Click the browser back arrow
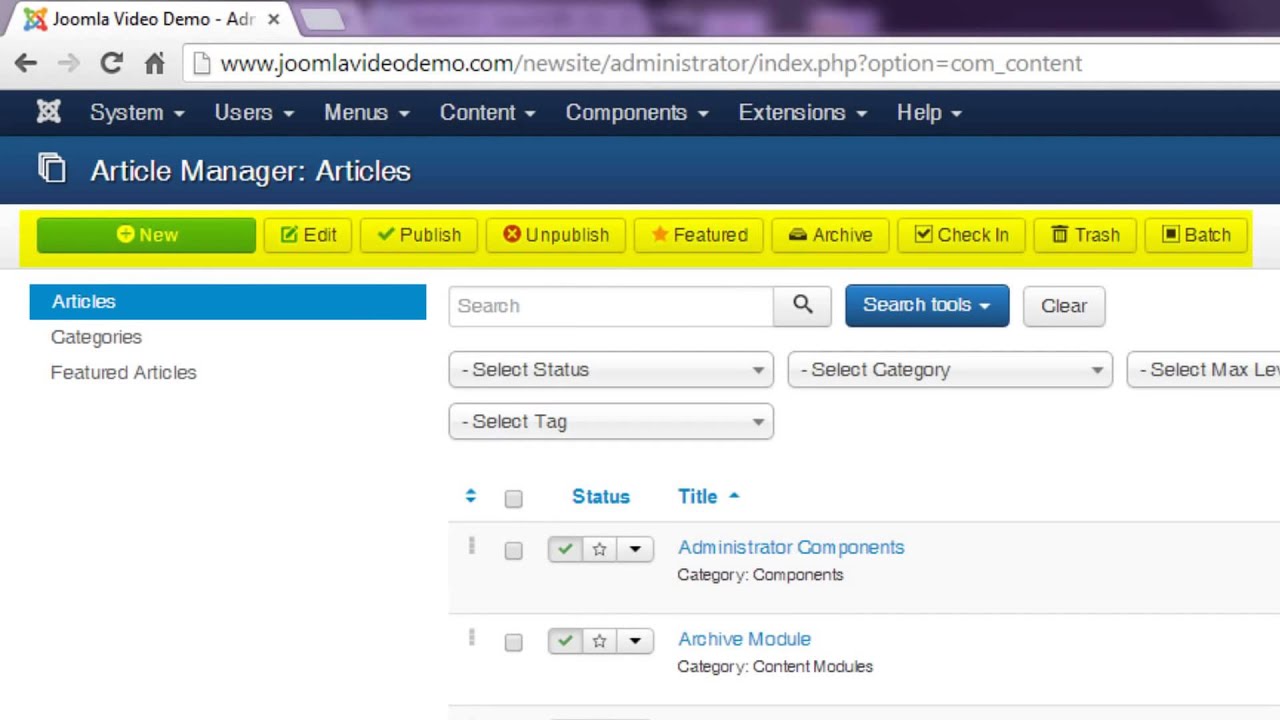Image resolution: width=1280 pixels, height=720 pixels. tap(25, 63)
